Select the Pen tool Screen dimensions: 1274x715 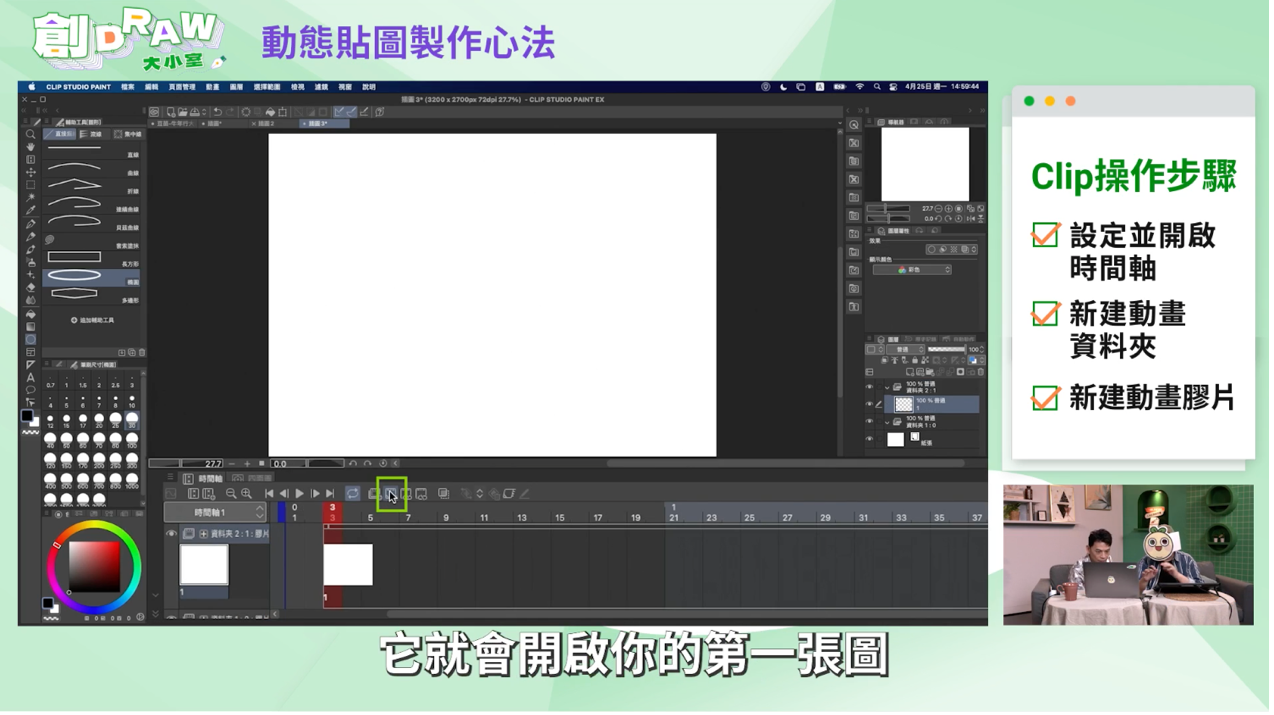coord(31,223)
